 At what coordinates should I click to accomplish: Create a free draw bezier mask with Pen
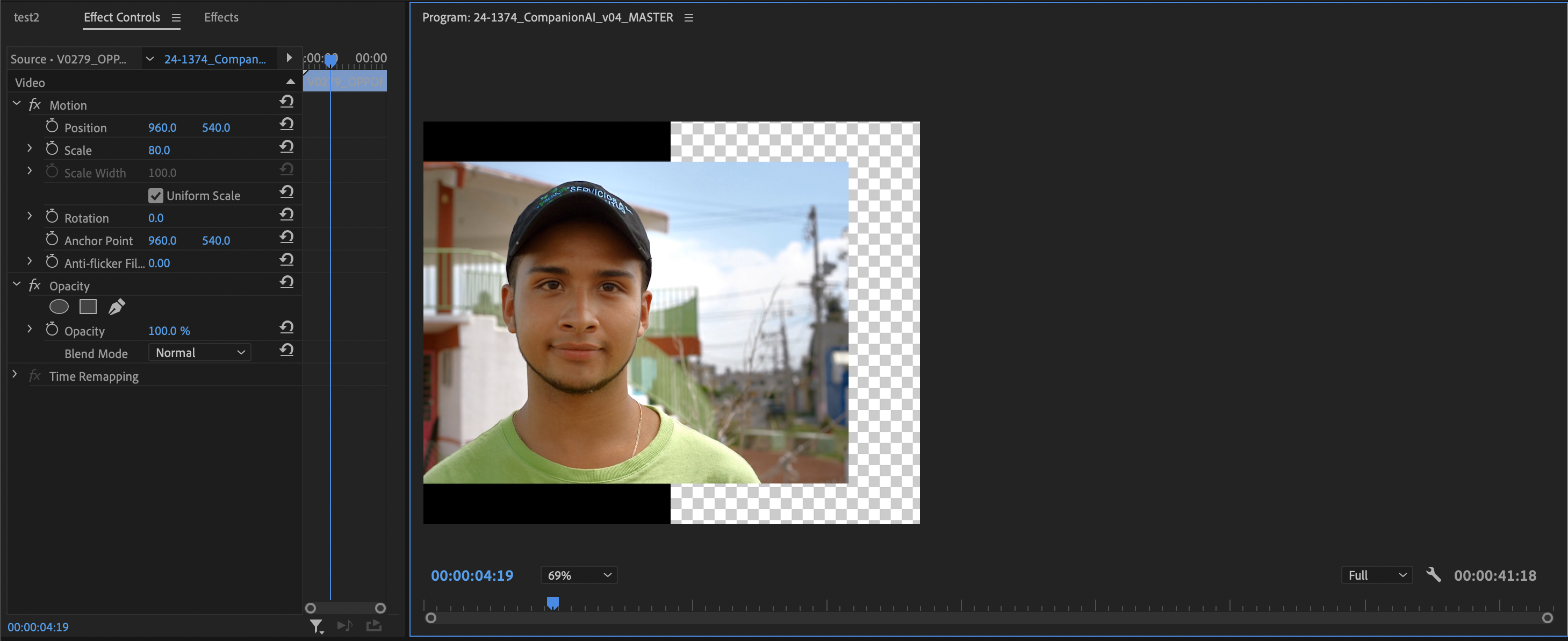(116, 307)
